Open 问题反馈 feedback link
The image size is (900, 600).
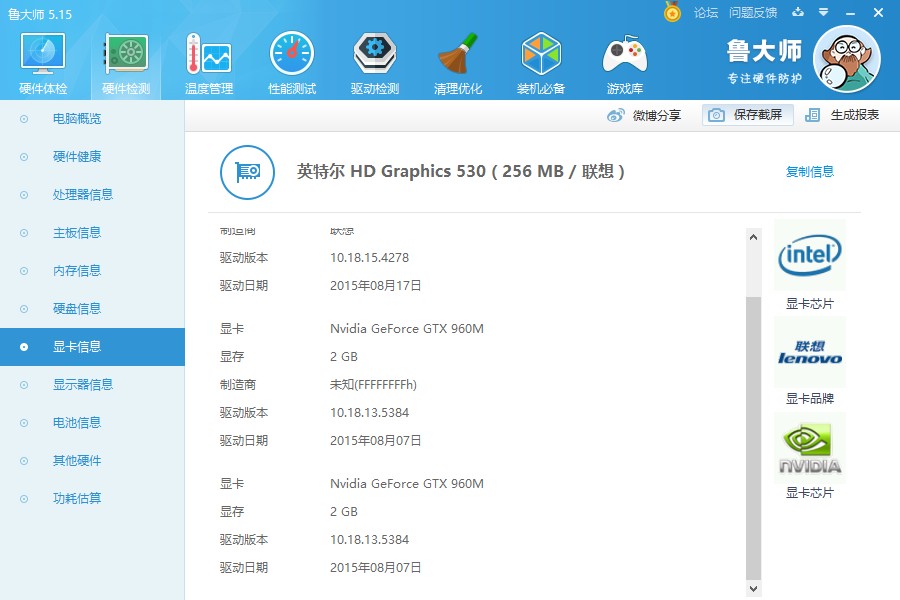pyautogui.click(x=752, y=13)
